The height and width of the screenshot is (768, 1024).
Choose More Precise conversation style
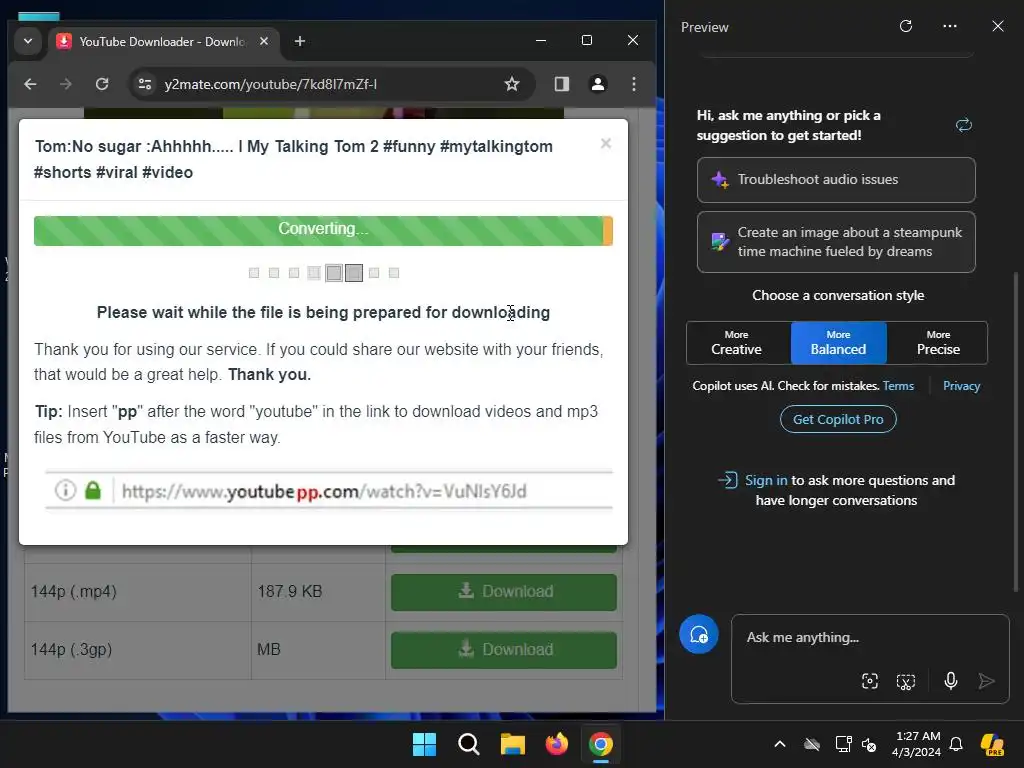tap(938, 343)
